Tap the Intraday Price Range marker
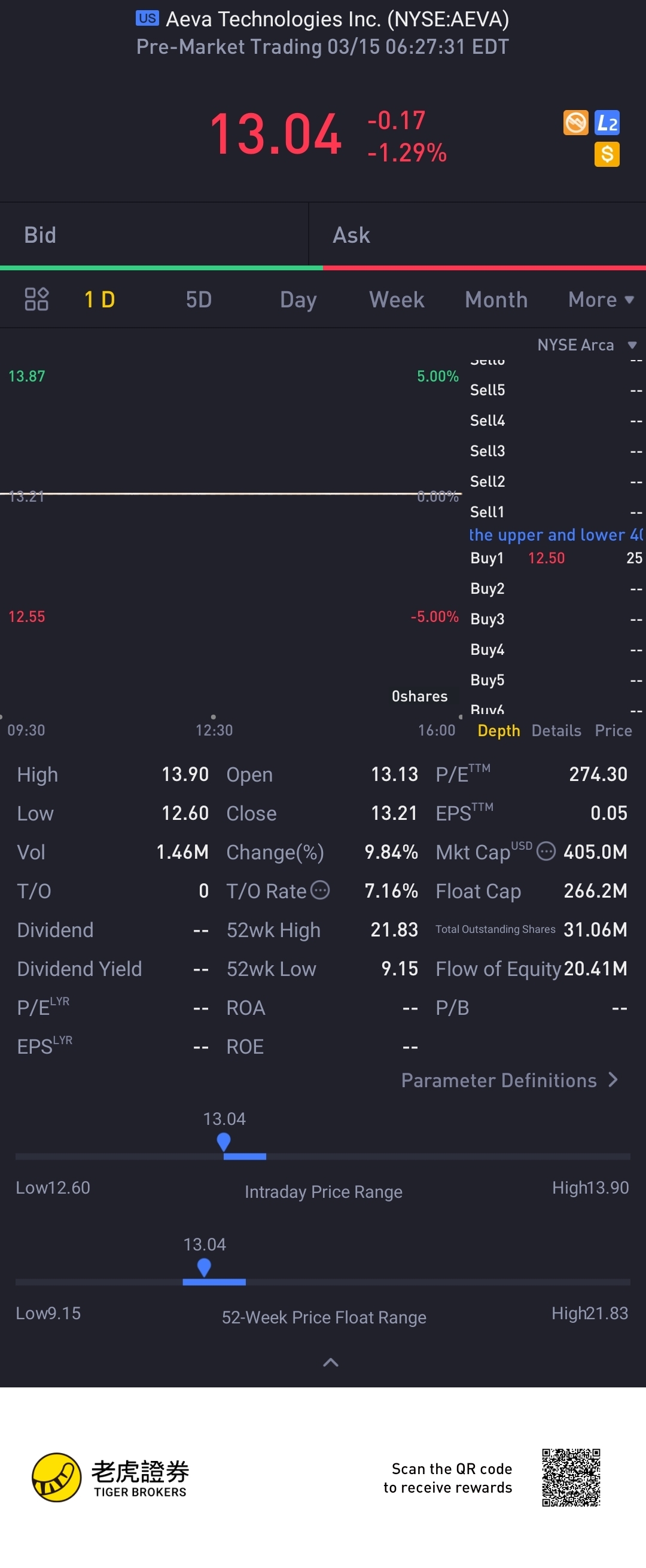646x1568 pixels. (224, 1142)
